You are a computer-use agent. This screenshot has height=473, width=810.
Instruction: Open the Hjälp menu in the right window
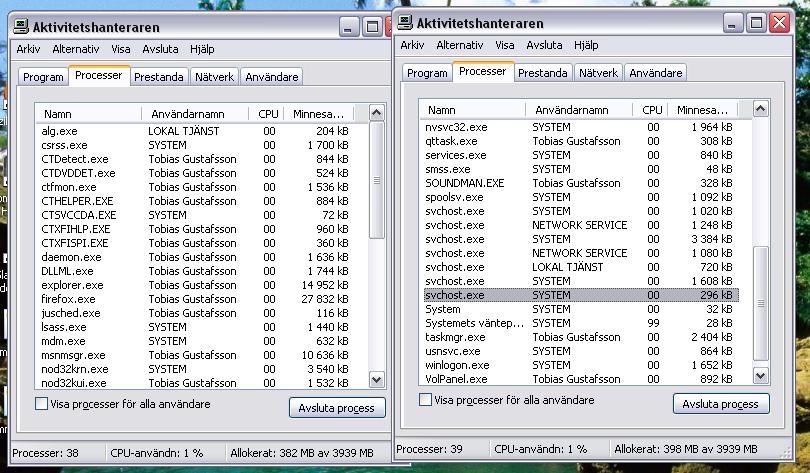[x=586, y=45]
